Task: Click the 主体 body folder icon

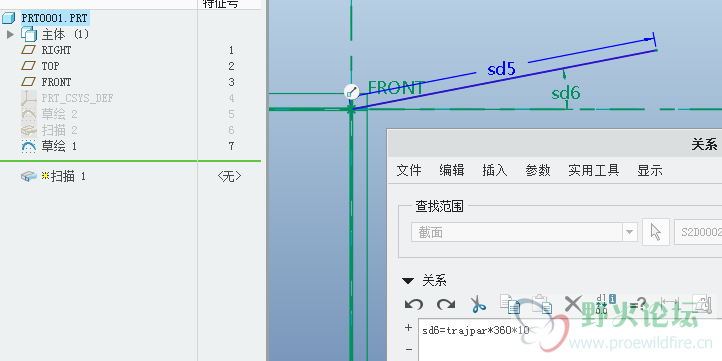Action: [x=29, y=34]
